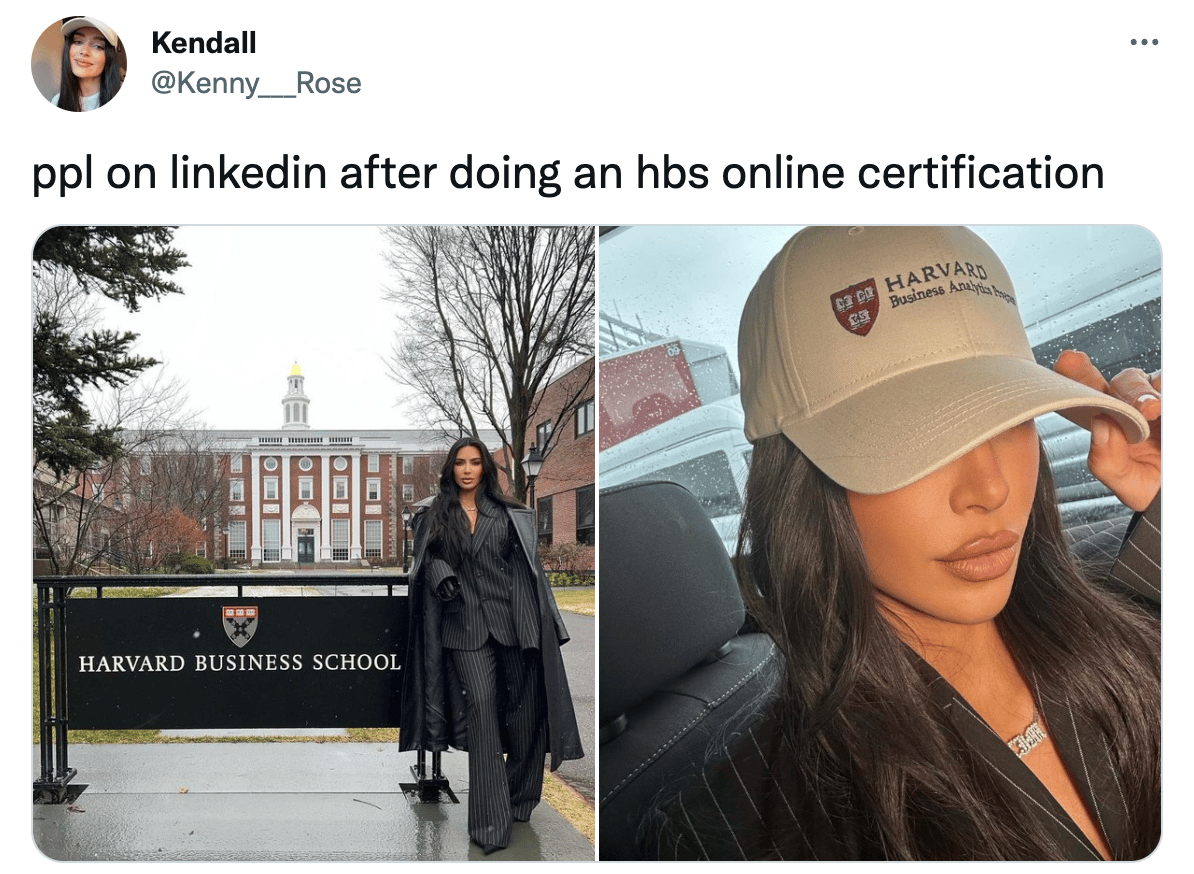Open the left Harvard Business School photo
Viewport: 1194px width, 874px height.
pyautogui.click(x=314, y=544)
